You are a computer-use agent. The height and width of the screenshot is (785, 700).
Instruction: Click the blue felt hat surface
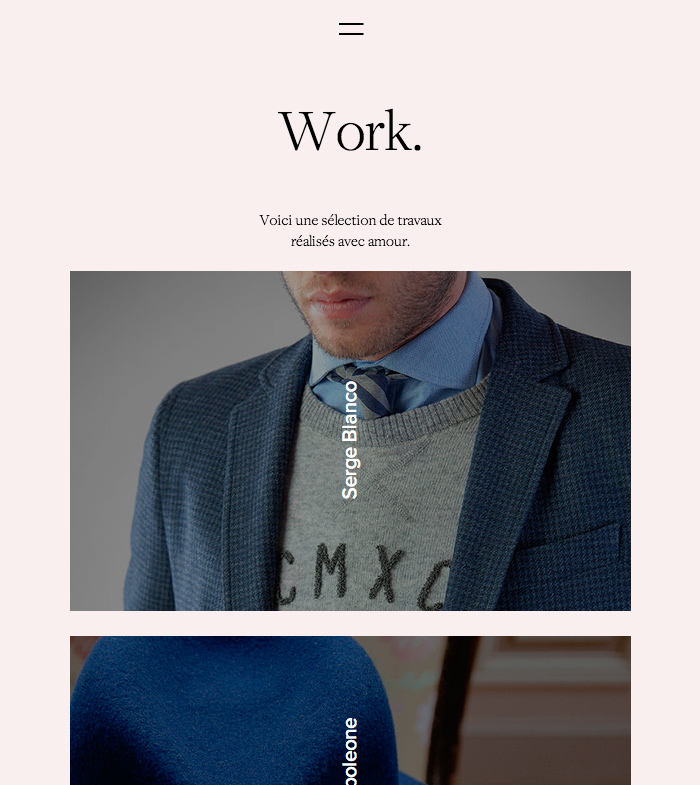pyautogui.click(x=225, y=711)
